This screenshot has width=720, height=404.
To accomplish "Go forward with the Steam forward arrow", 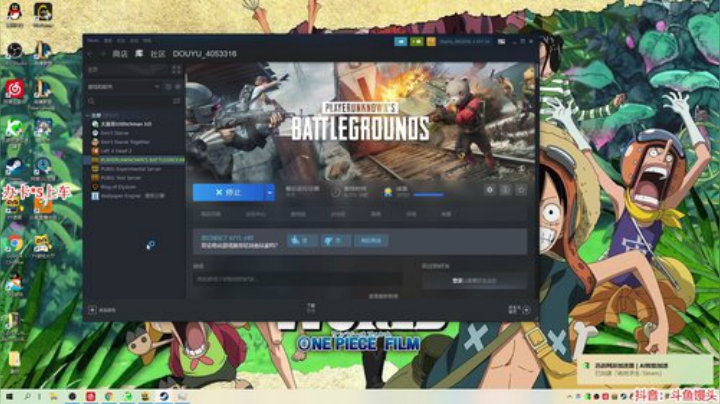I will click(x=102, y=54).
